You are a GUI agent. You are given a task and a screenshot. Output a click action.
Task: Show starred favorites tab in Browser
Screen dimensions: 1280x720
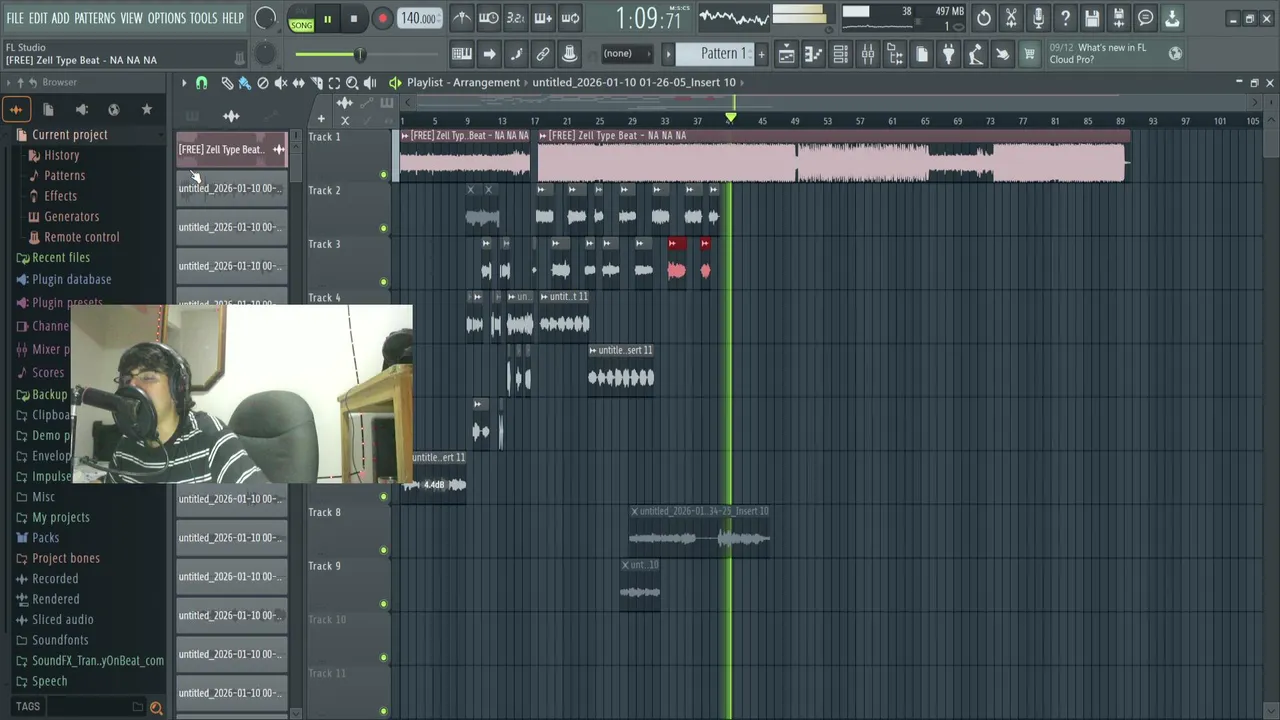147,109
